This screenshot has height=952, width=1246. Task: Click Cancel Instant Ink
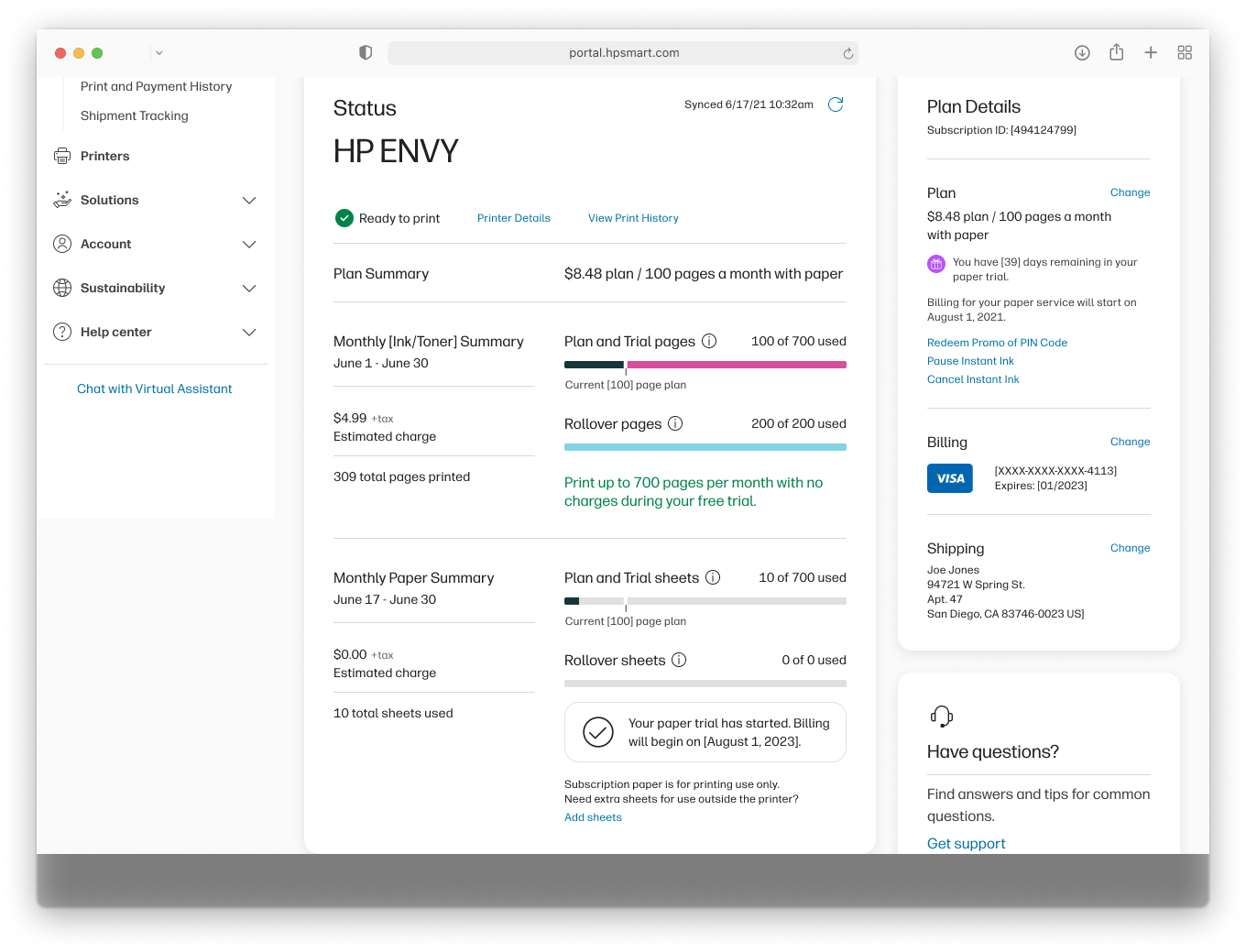click(973, 379)
